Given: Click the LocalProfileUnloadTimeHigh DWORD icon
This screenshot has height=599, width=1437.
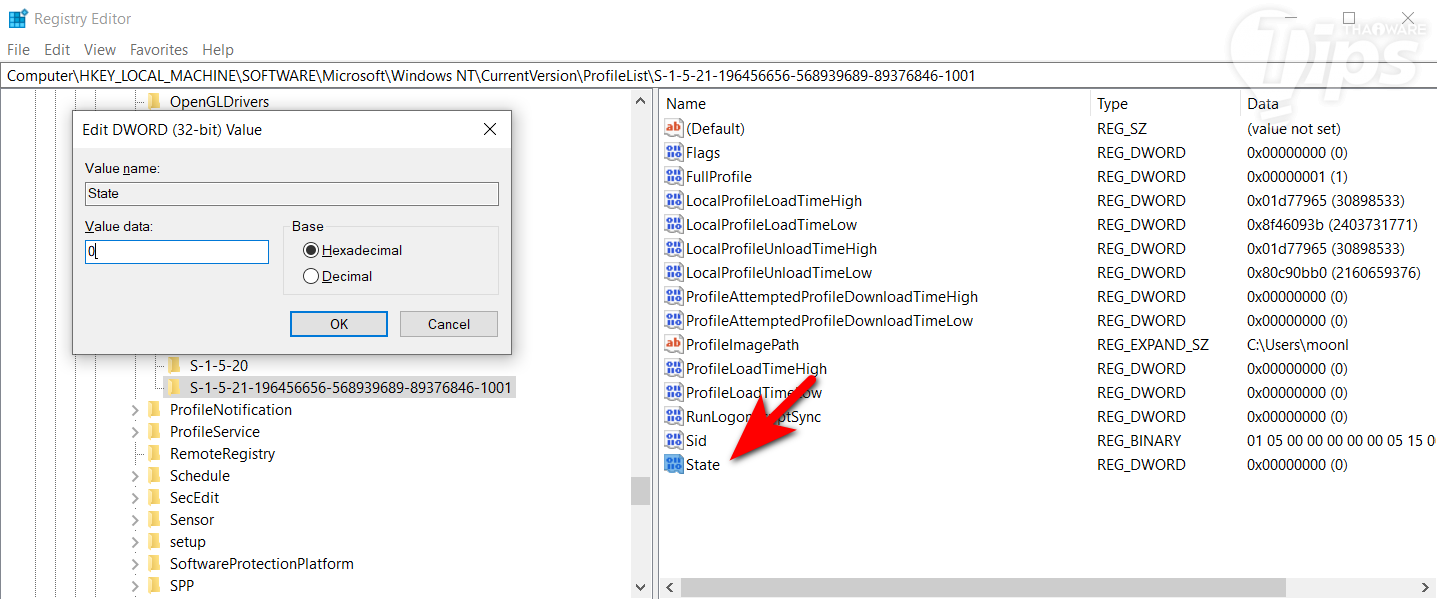Looking at the screenshot, I should tap(674, 248).
